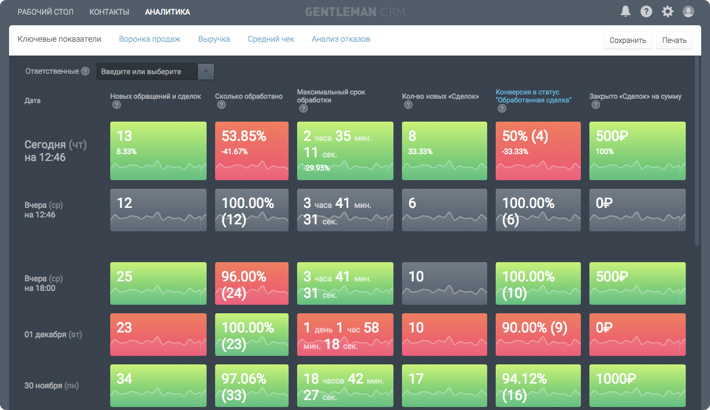Go to the Контакты menu item
Screen dimensions: 710x410
point(108,12)
